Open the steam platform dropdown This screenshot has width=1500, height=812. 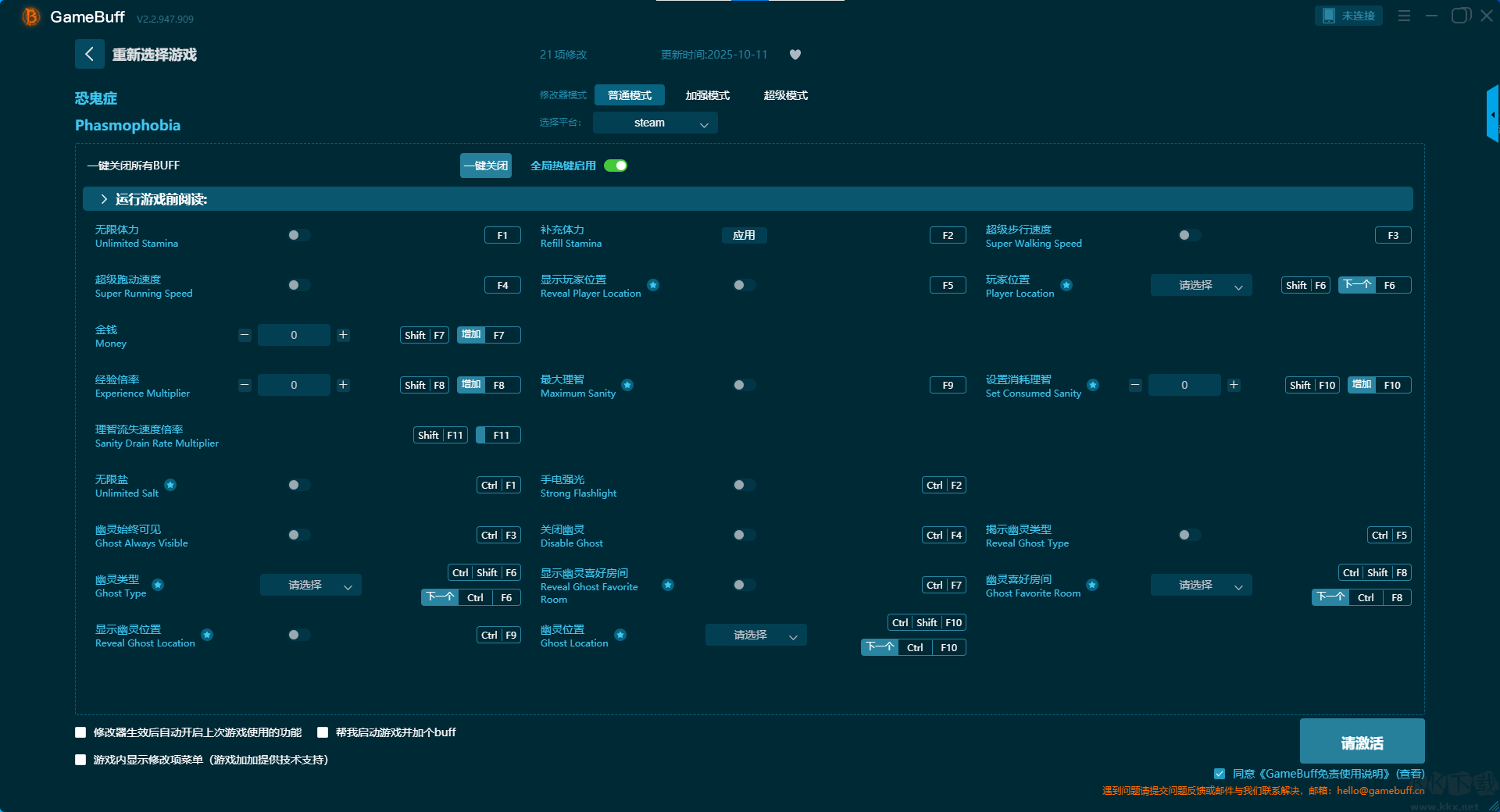tap(655, 123)
